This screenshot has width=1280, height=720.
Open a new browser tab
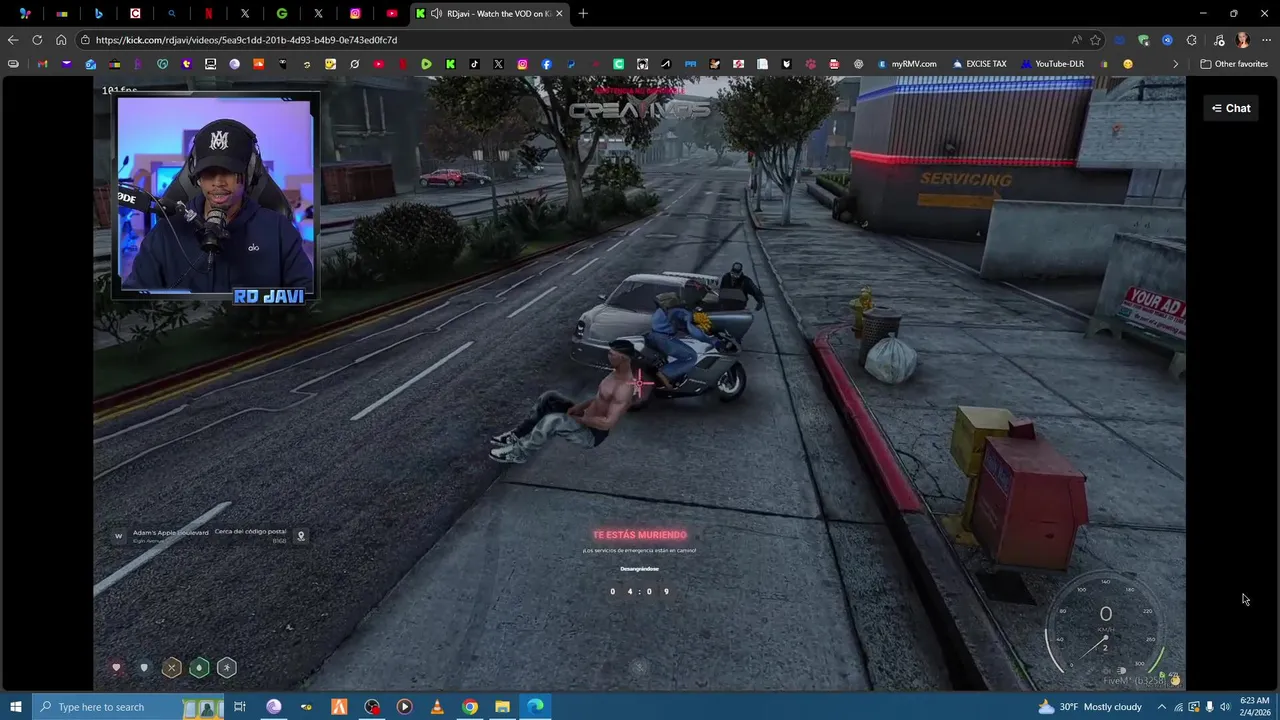tap(583, 13)
